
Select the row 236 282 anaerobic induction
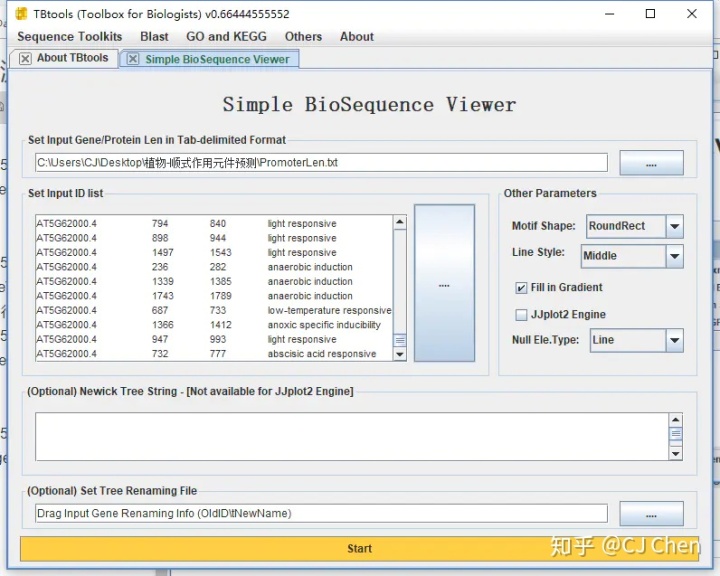[x=214, y=267]
